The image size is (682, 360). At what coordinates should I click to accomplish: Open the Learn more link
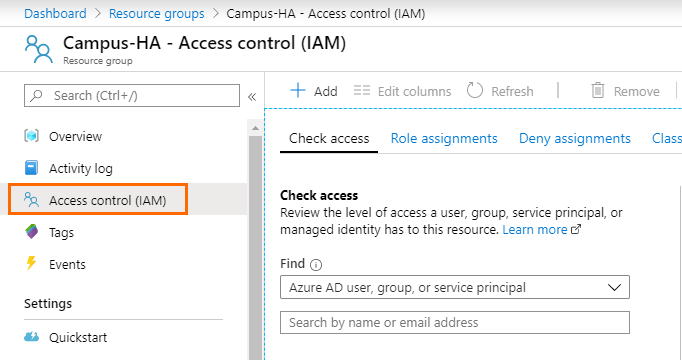tap(535, 230)
